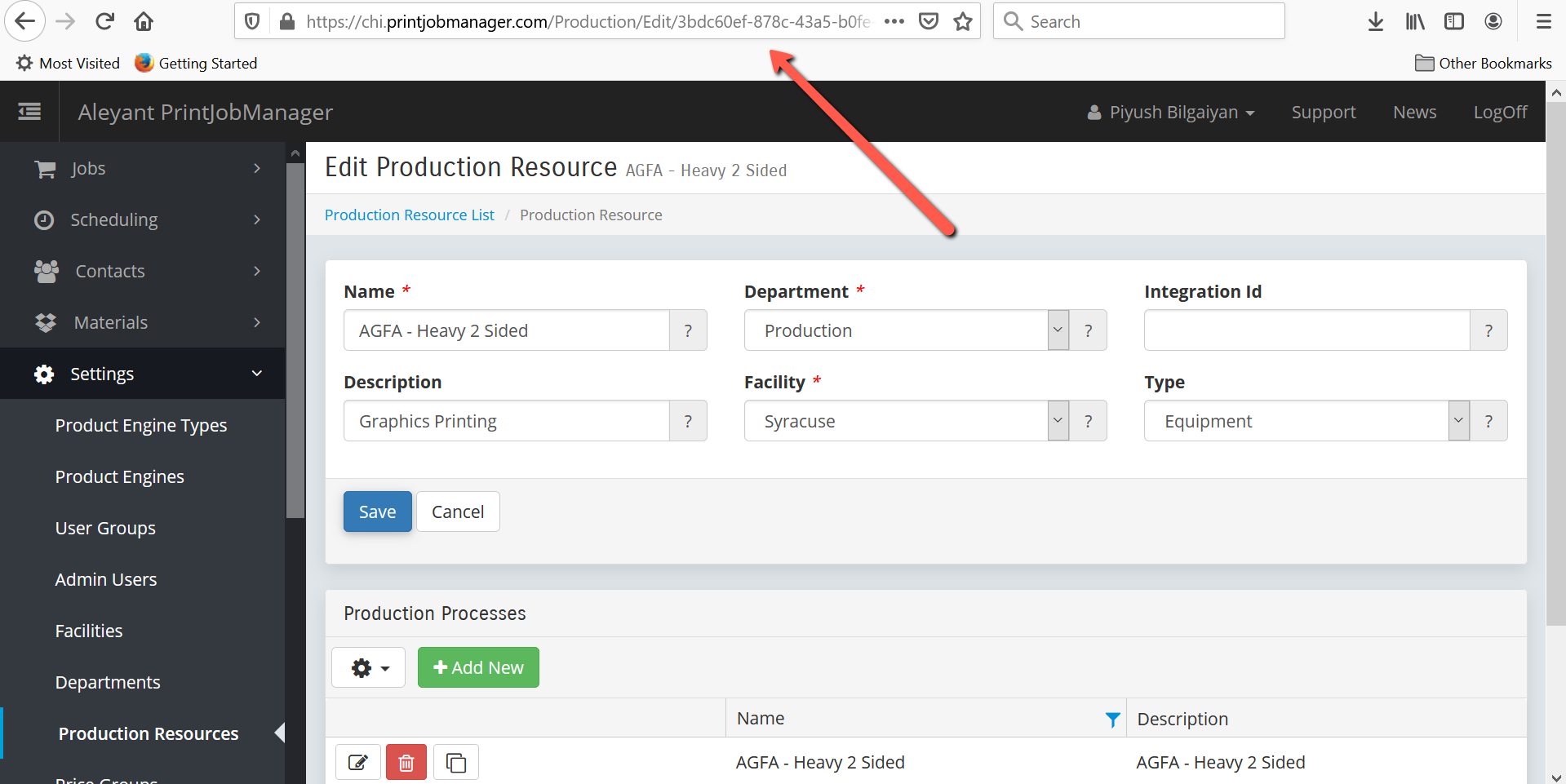Click the browser URL address bar
This screenshot has width=1566, height=784.
coord(588,21)
